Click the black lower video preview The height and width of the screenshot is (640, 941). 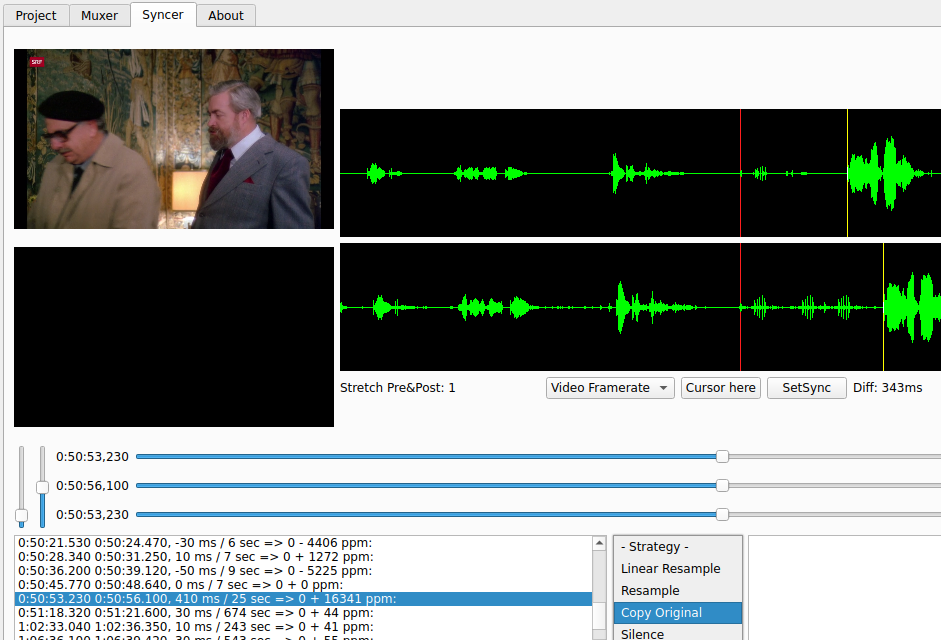pyautogui.click(x=174, y=337)
